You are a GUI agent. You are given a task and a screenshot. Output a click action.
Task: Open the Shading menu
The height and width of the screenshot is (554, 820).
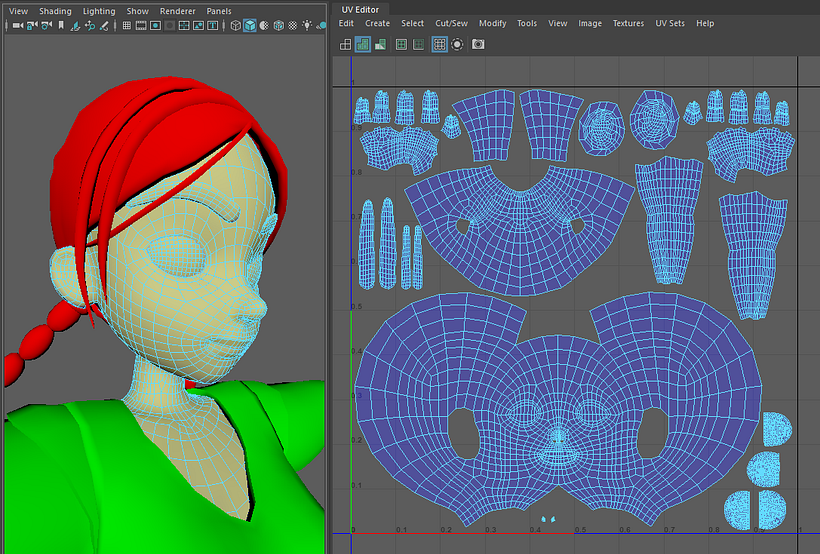[55, 11]
